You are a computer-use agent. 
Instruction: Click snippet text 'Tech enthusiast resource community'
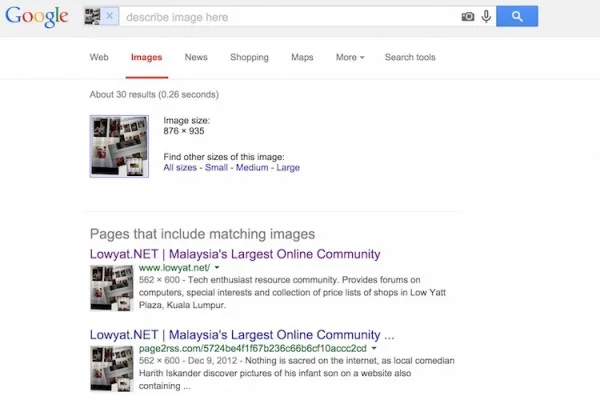coord(264,280)
